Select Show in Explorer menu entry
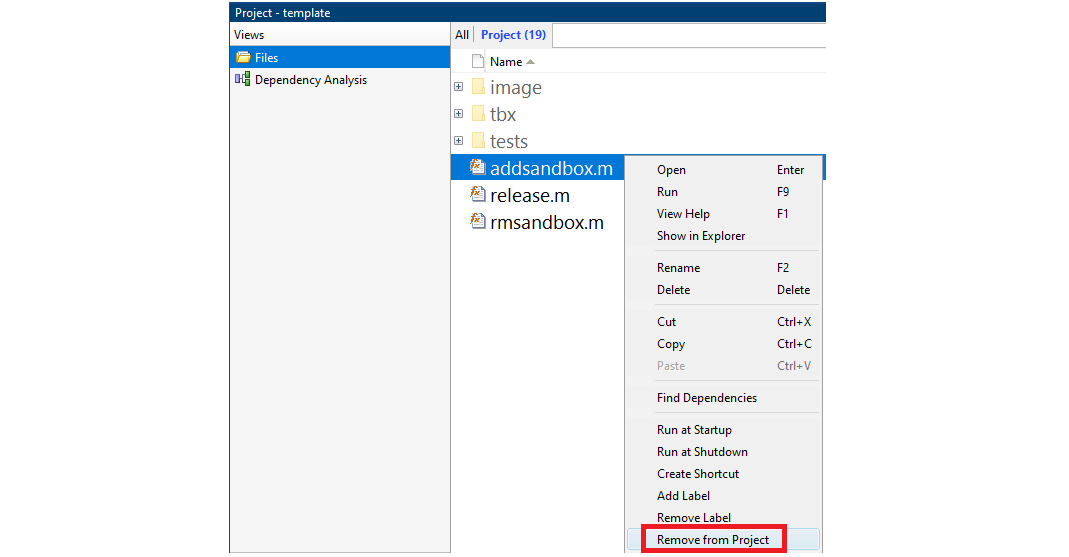This screenshot has height=557, width=1069. click(701, 236)
